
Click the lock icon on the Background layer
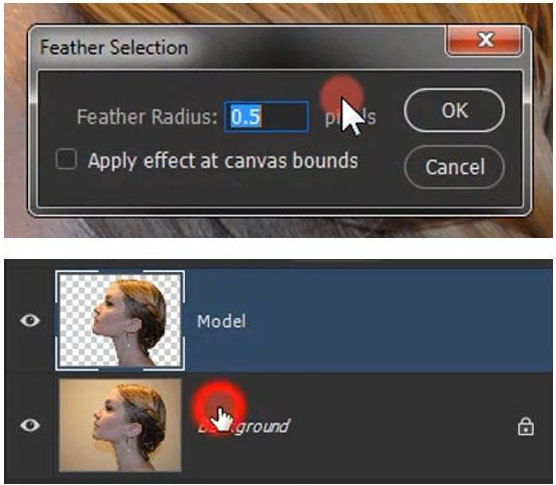[x=525, y=426]
